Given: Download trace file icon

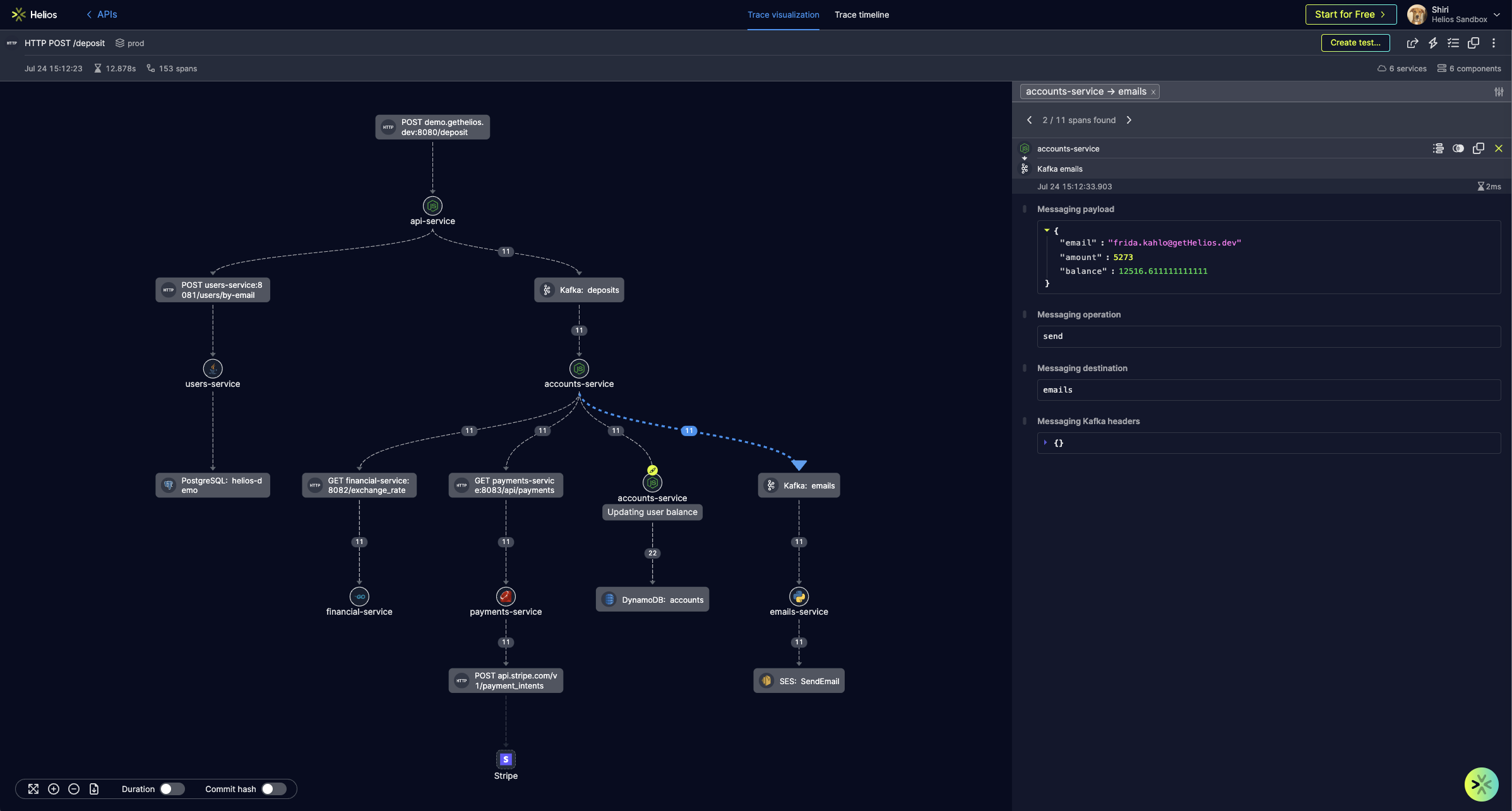Looking at the screenshot, I should (94, 789).
